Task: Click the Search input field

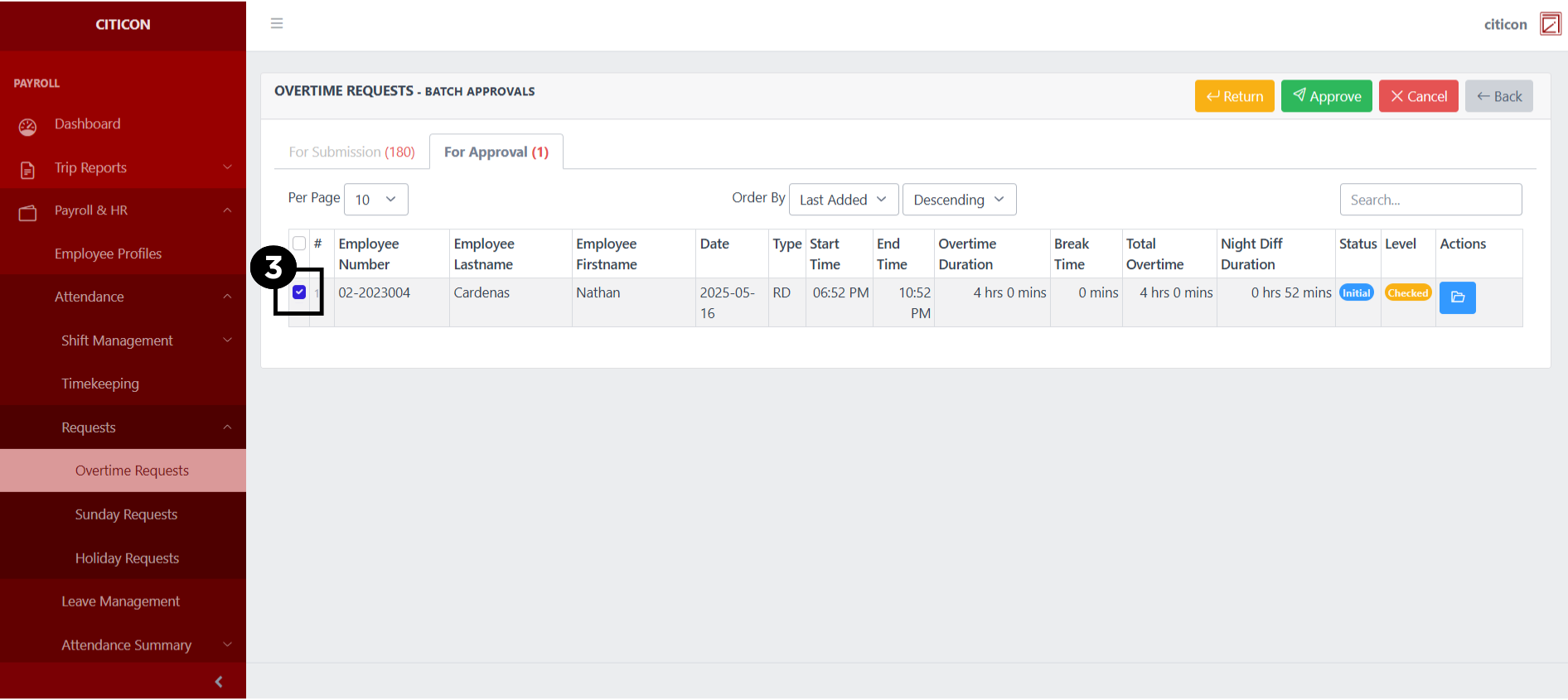Action: pyautogui.click(x=1430, y=200)
